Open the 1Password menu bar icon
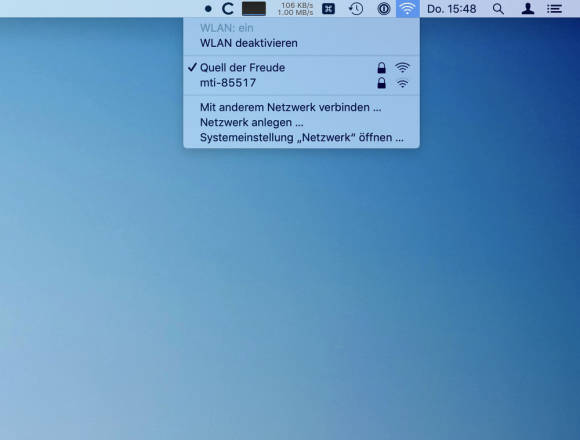The width and height of the screenshot is (580, 440). tap(384, 9)
